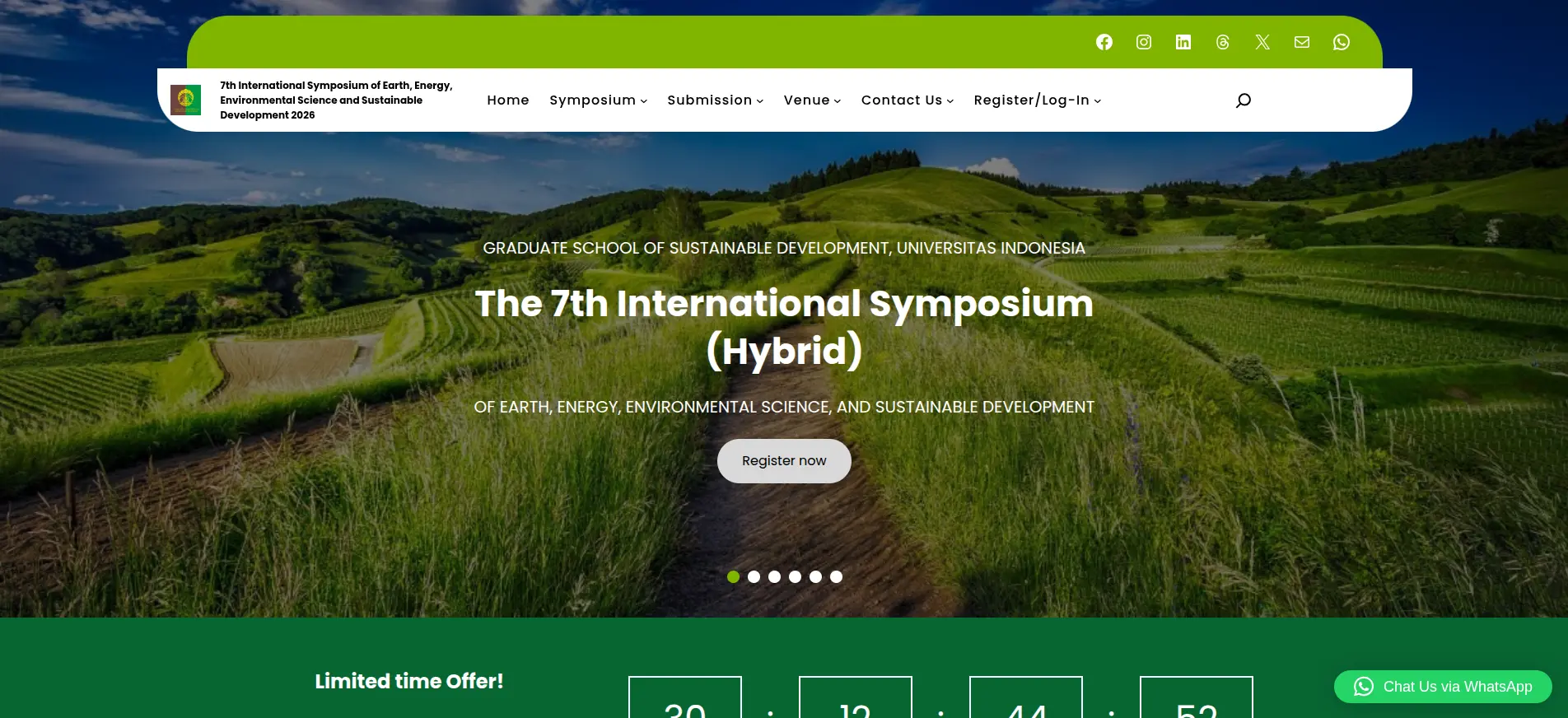The height and width of the screenshot is (718, 1568).
Task: Click the WhatsApp icon in top bar
Action: click(x=1341, y=42)
